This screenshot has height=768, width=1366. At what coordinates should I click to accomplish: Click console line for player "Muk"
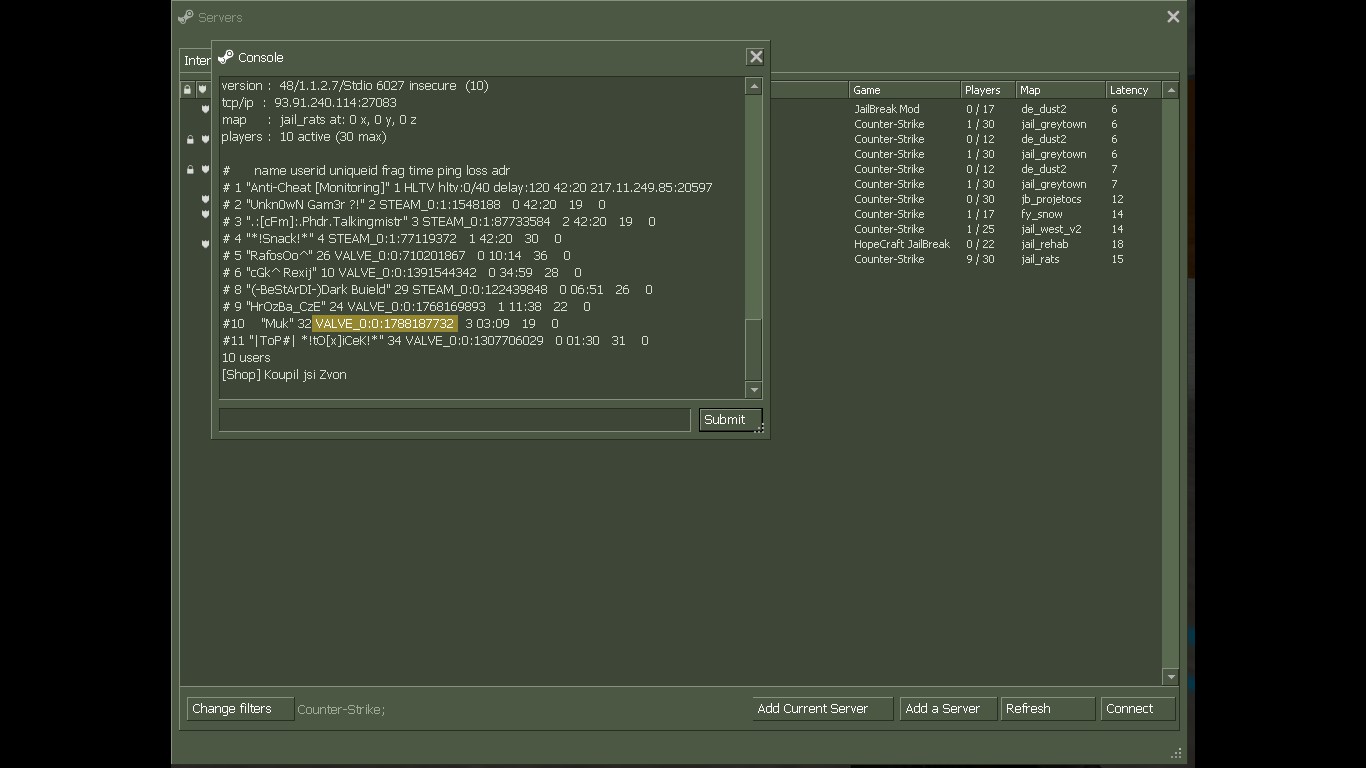(390, 324)
